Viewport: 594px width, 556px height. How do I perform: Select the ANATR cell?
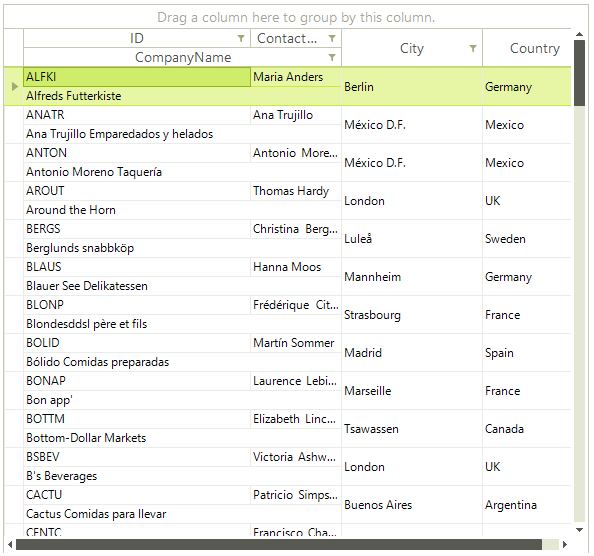pyautogui.click(x=137, y=115)
